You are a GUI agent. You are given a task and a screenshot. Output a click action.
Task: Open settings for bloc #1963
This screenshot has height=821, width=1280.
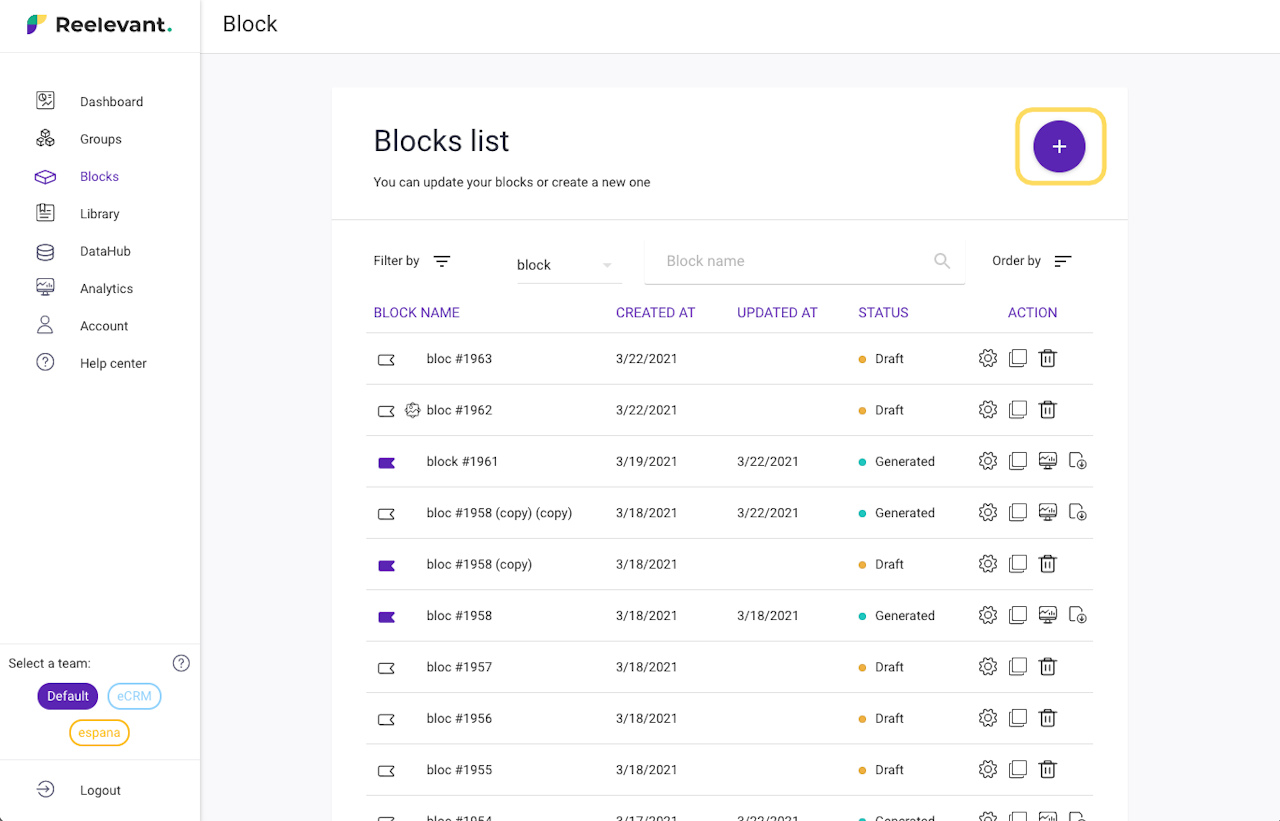(x=988, y=358)
